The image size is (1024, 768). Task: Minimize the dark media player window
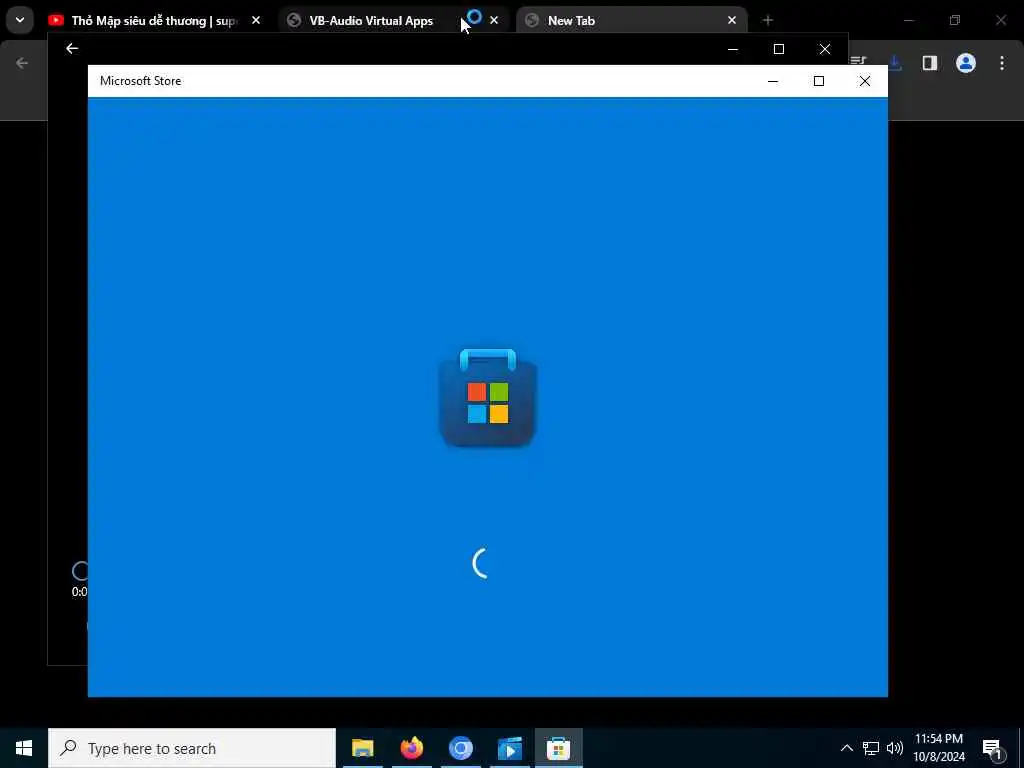coord(733,49)
